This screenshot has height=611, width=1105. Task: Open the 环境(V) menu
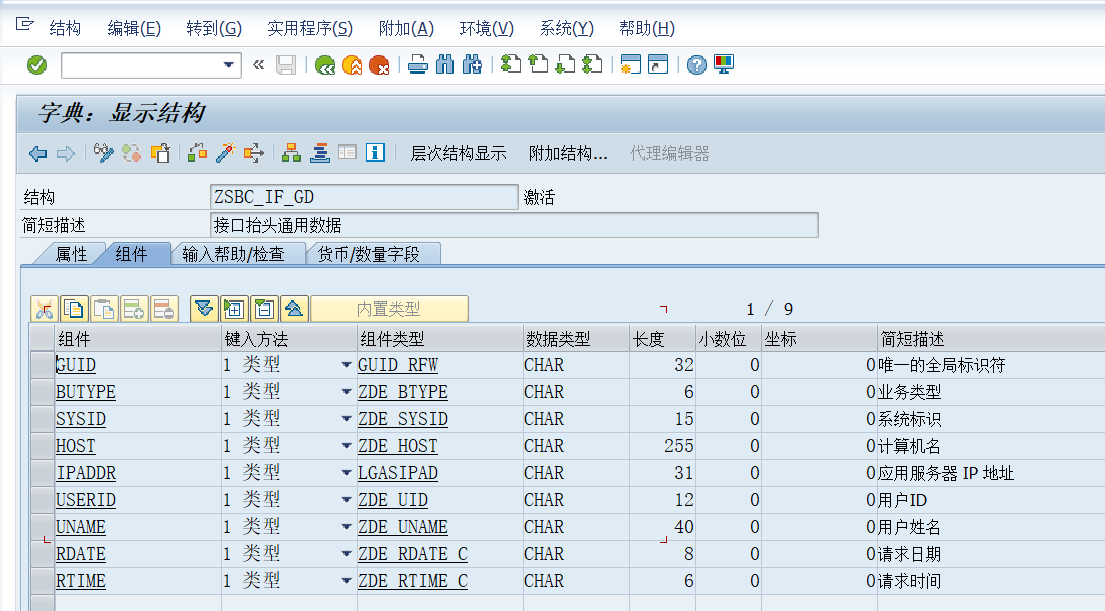click(x=486, y=28)
